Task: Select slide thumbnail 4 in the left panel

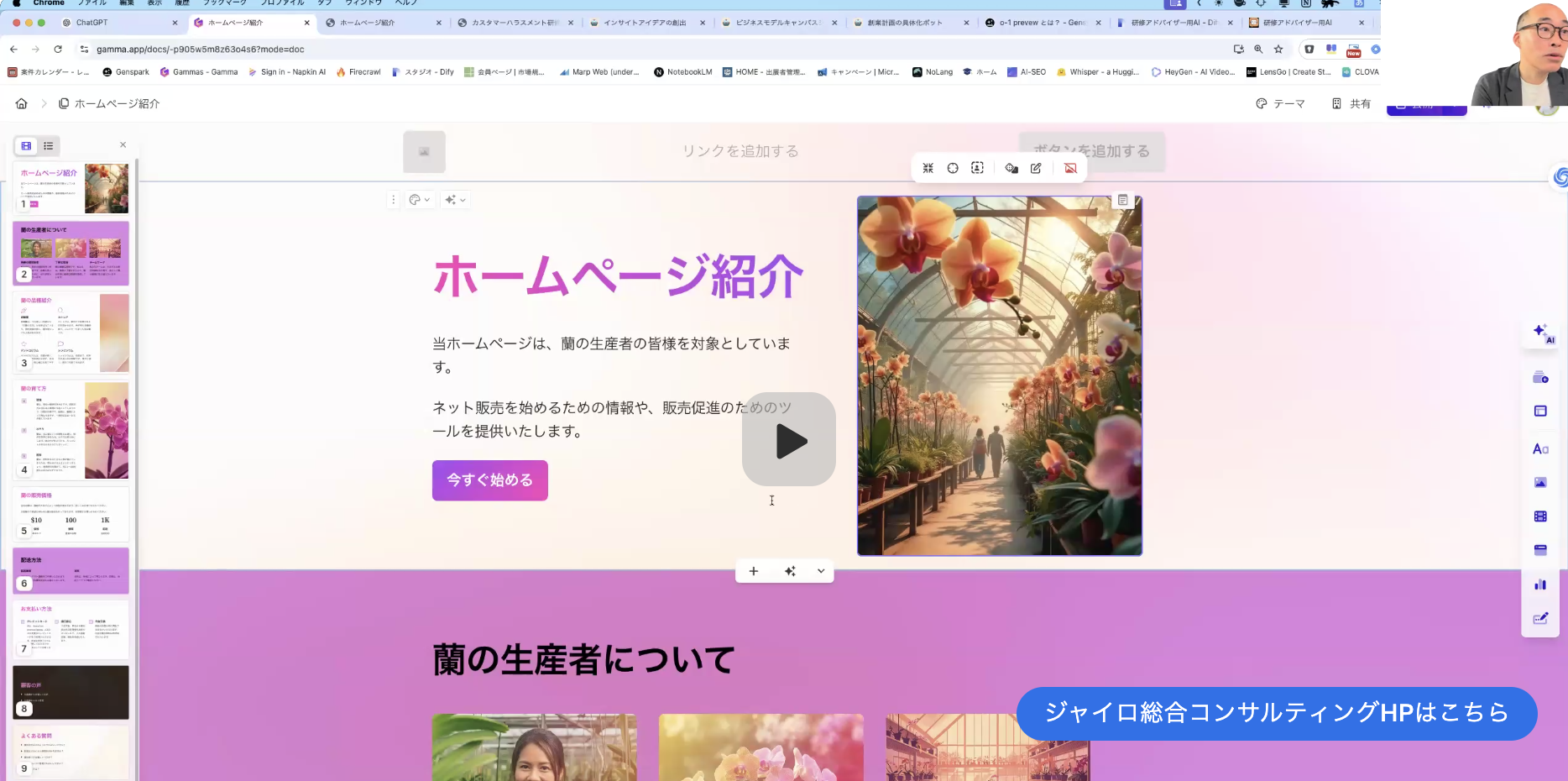Action: click(71, 431)
